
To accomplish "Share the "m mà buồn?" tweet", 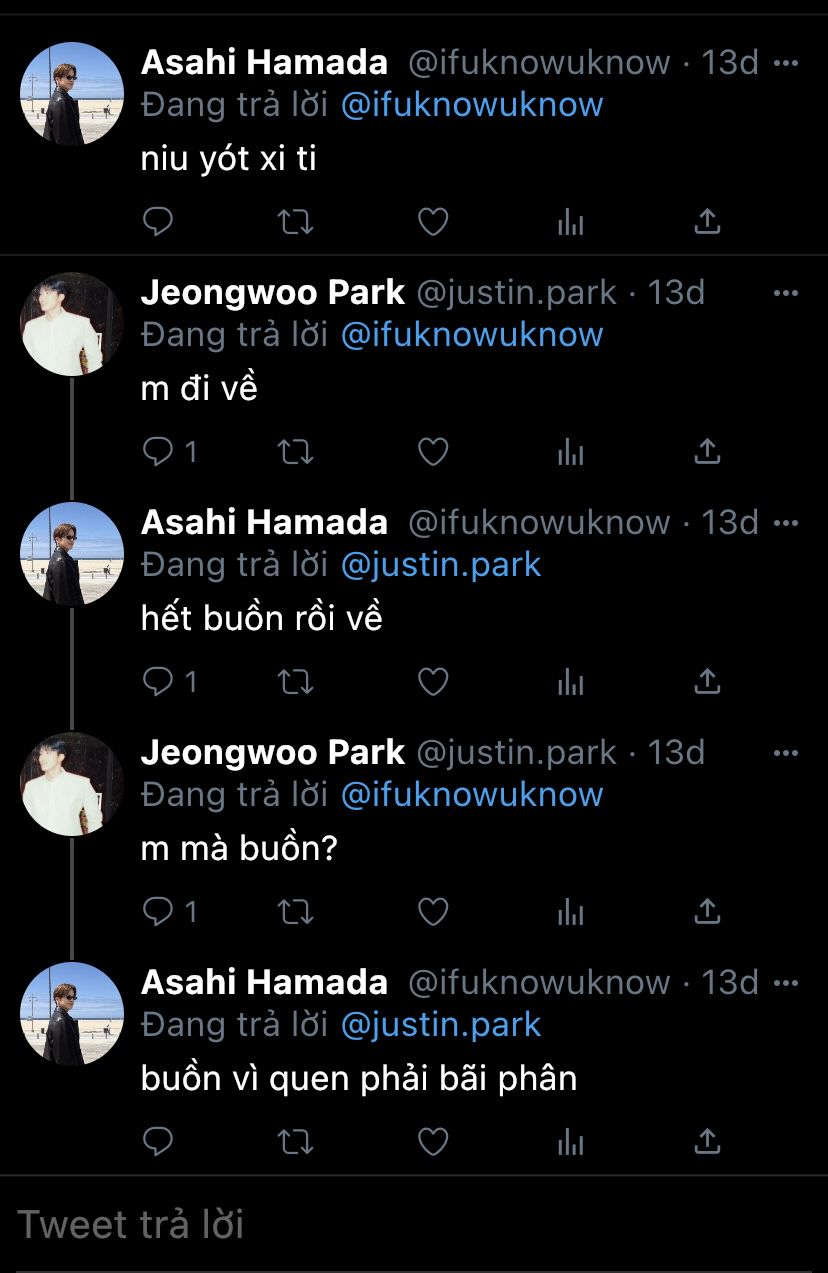I will pos(707,912).
